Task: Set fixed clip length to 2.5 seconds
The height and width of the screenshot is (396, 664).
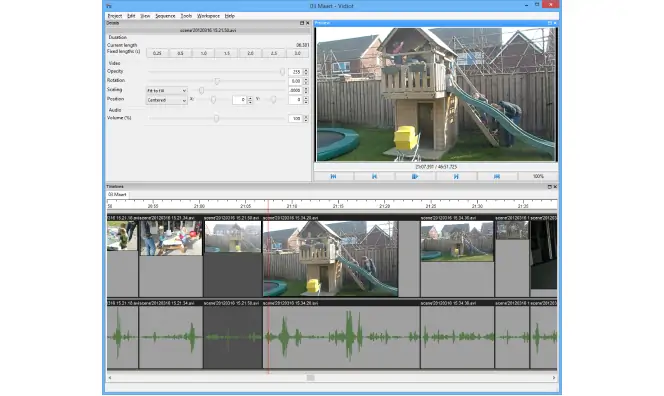Action: pos(274,53)
